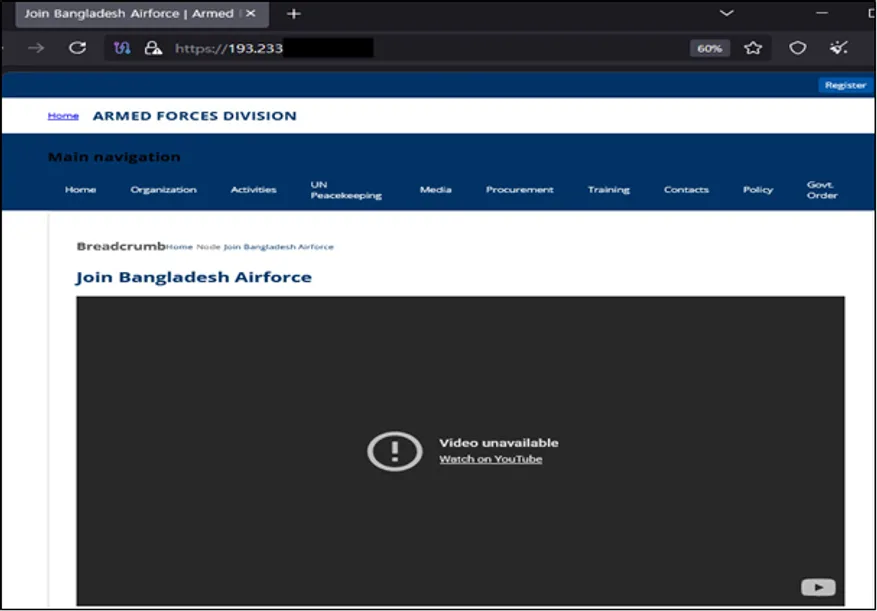Reset the 60% zoom level indicator
This screenshot has height=611, width=877.
[709, 49]
